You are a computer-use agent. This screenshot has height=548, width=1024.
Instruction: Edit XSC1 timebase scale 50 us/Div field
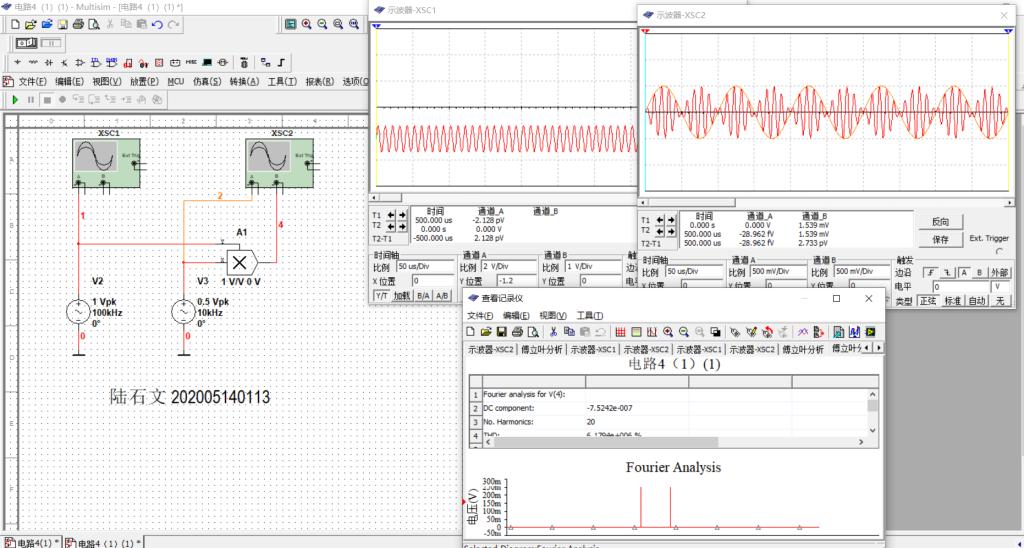(424, 266)
